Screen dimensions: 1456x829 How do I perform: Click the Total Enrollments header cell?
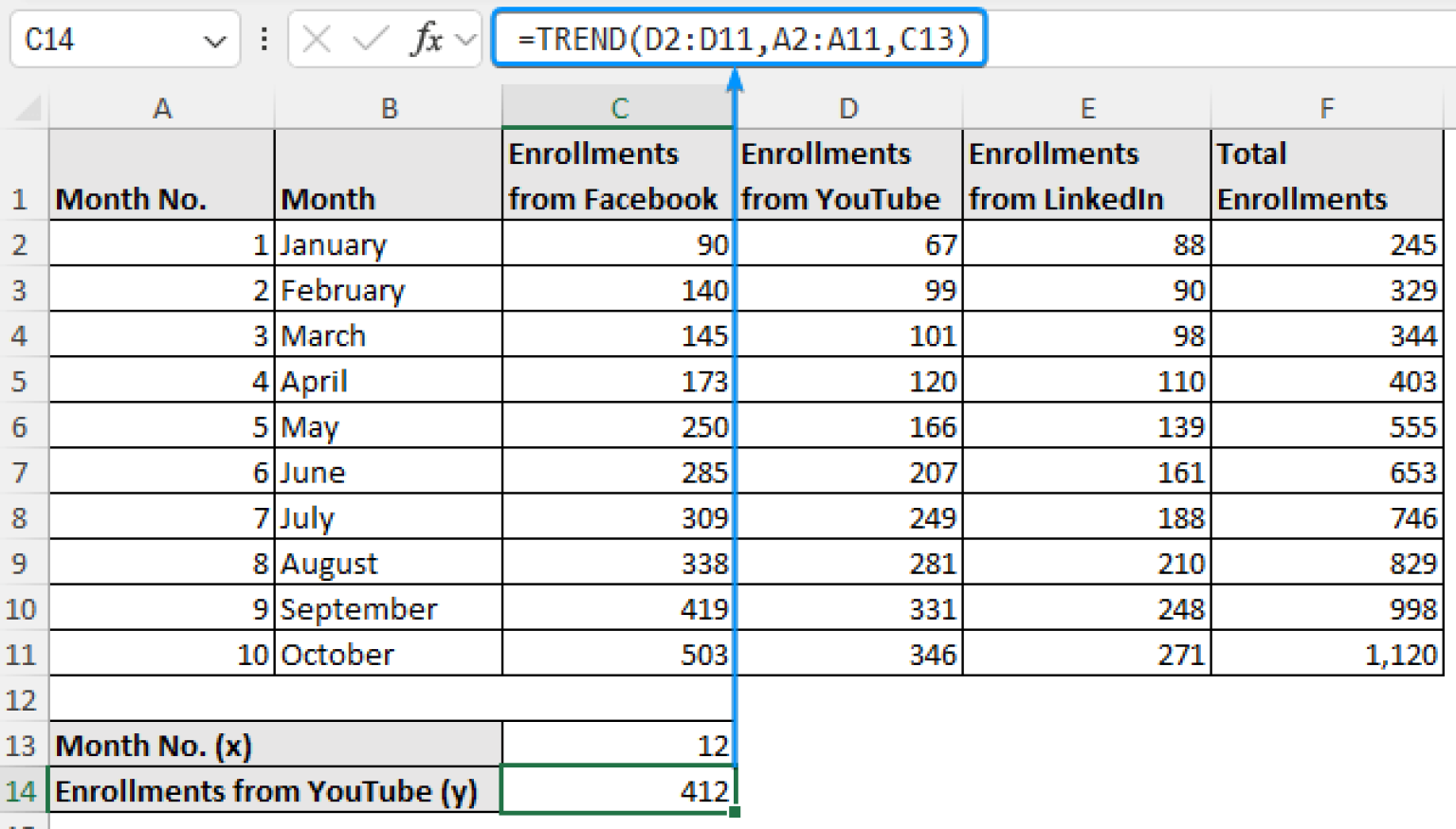[x=1326, y=174]
